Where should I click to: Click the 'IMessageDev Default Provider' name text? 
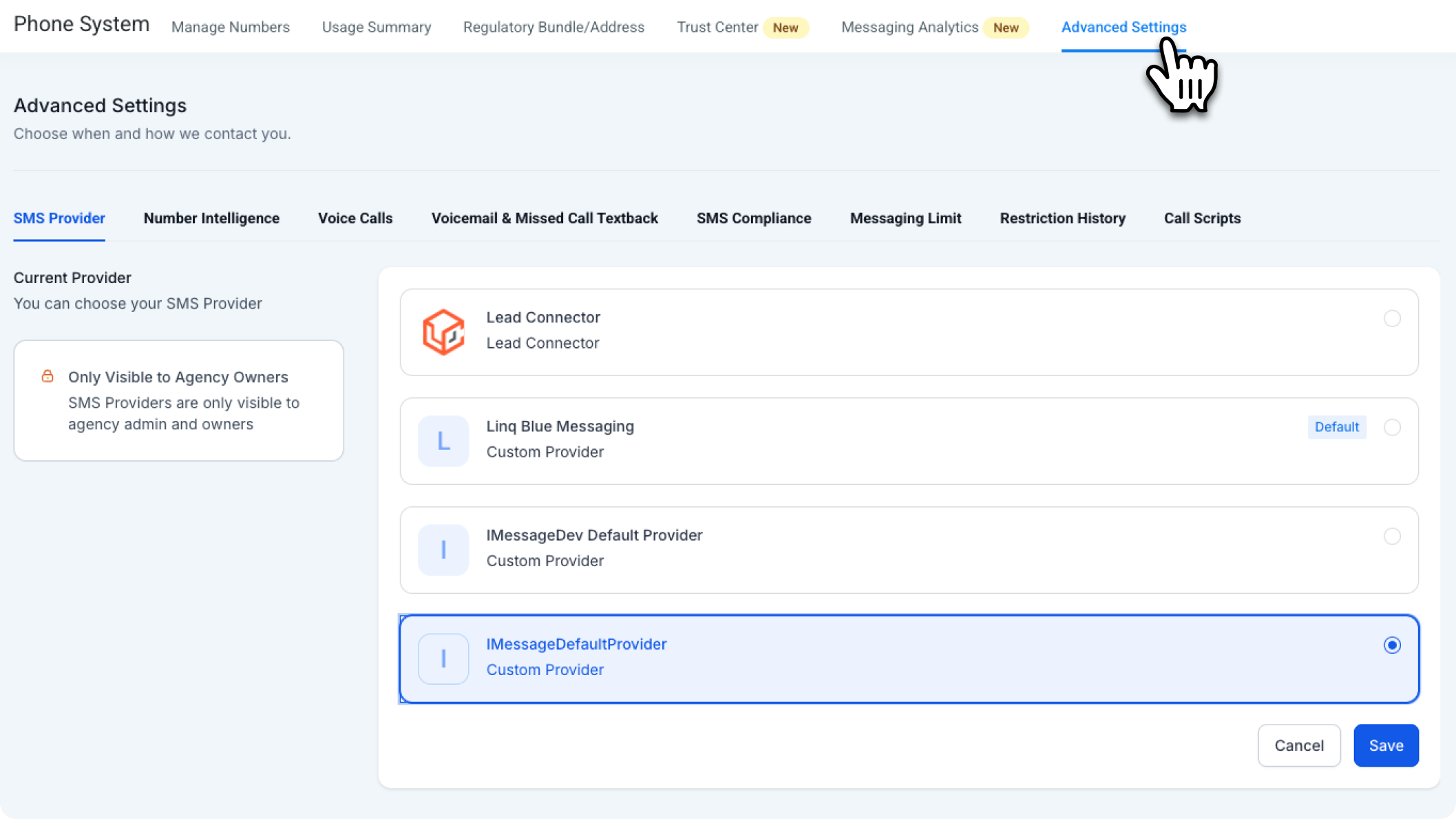[x=594, y=535]
